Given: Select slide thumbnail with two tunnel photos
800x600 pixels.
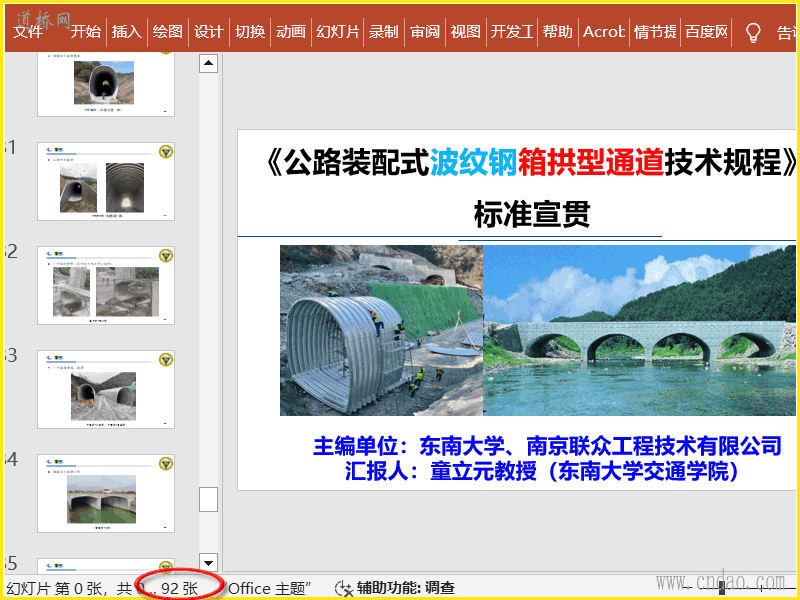Looking at the screenshot, I should [x=106, y=182].
